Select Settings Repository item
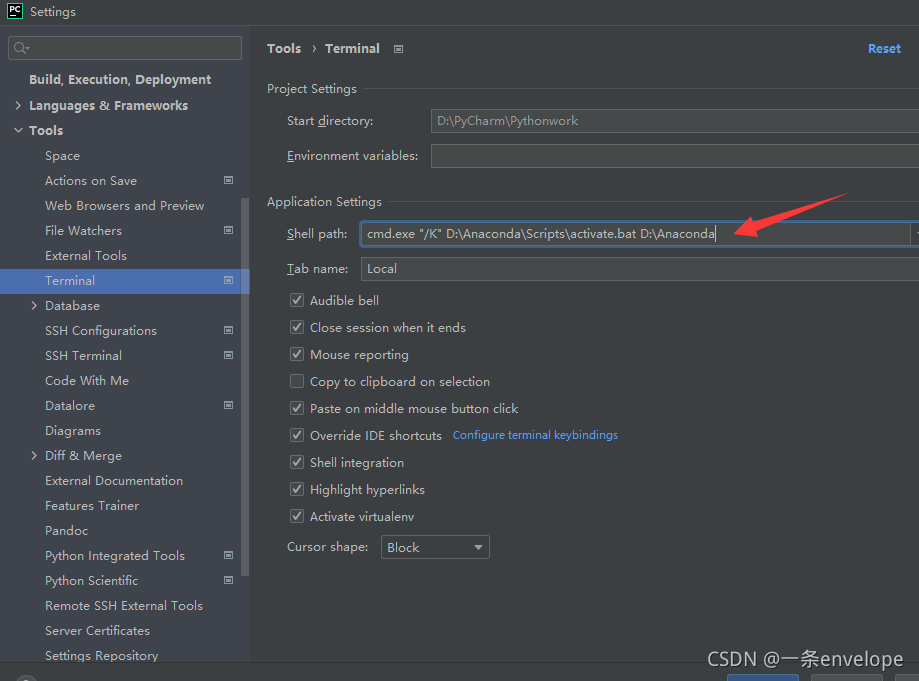 click(x=101, y=656)
